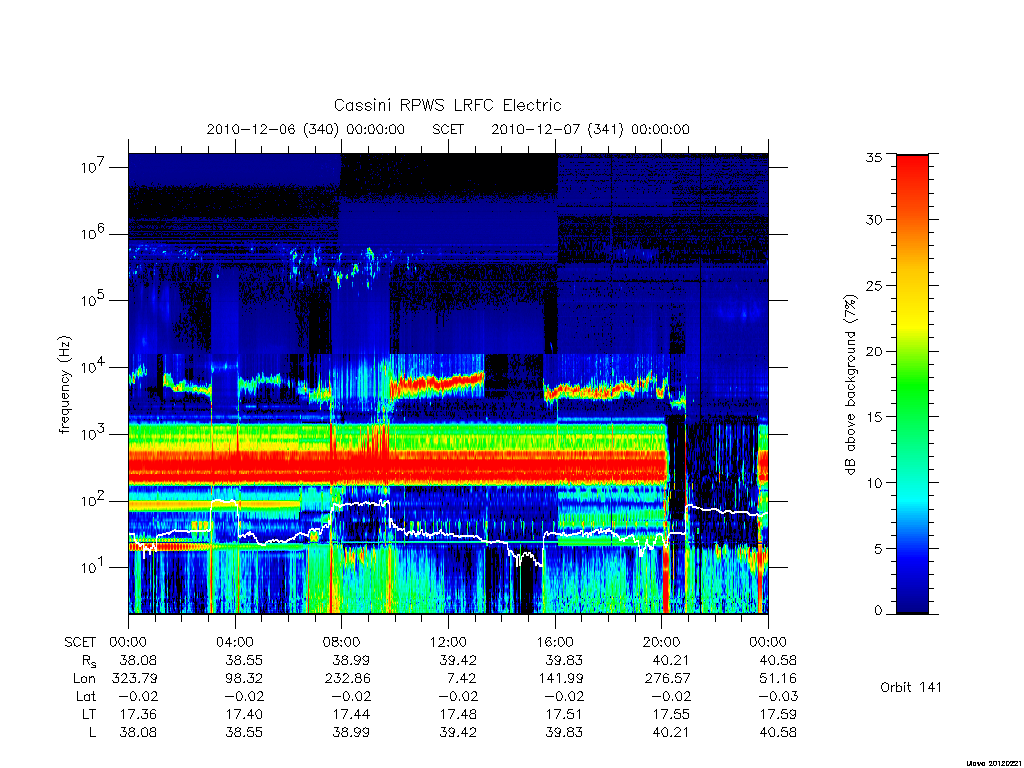Click the 10^7 frequency tick label
The image size is (1024, 768).
pyautogui.click(x=94, y=167)
